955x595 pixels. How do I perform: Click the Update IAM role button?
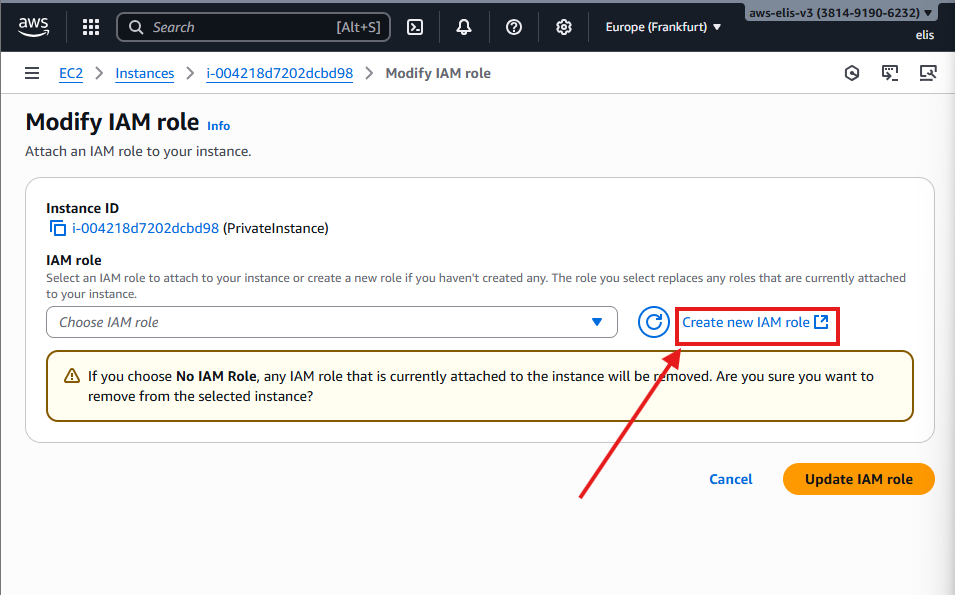coord(858,479)
